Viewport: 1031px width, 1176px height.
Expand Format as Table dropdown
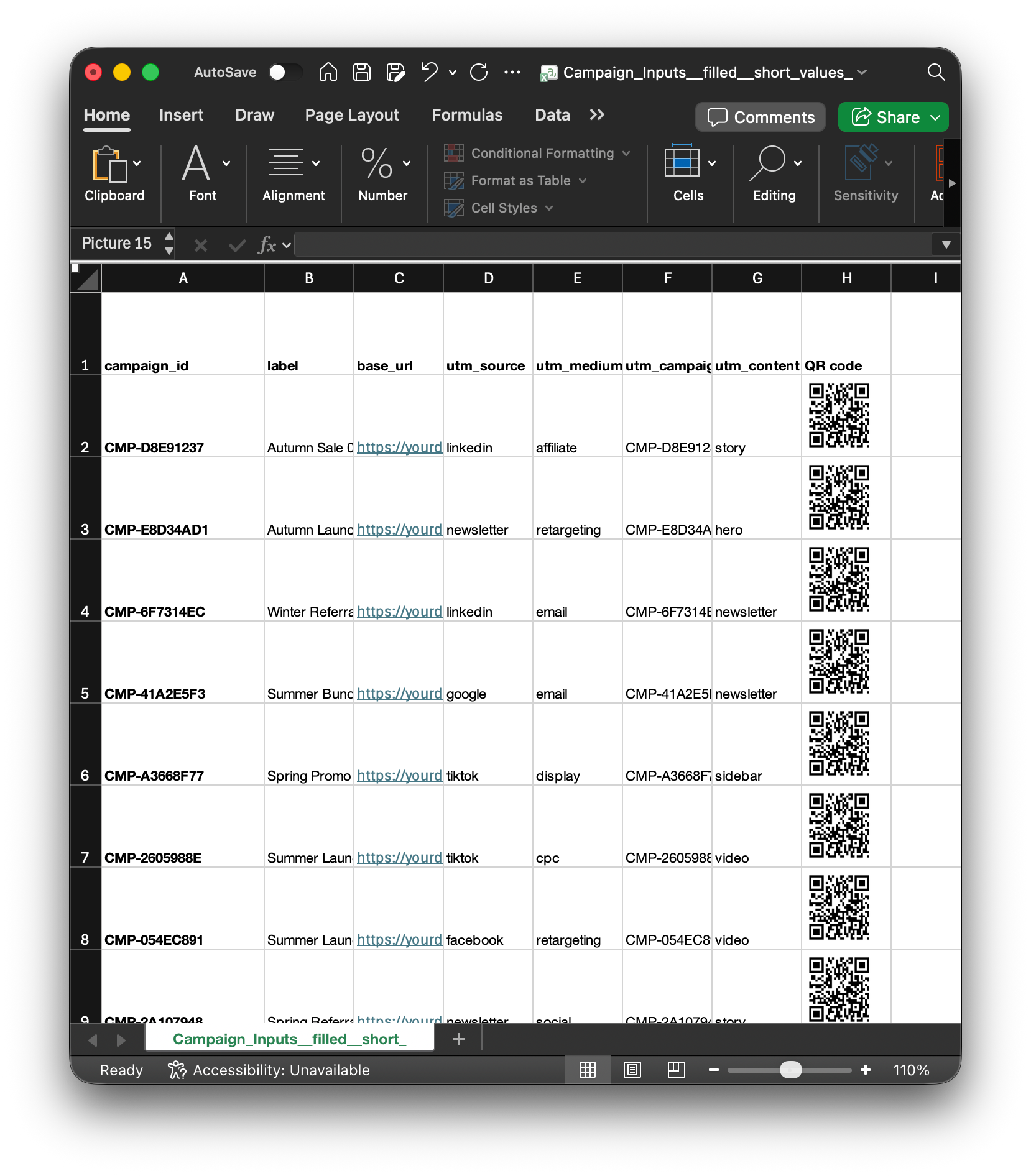click(583, 181)
